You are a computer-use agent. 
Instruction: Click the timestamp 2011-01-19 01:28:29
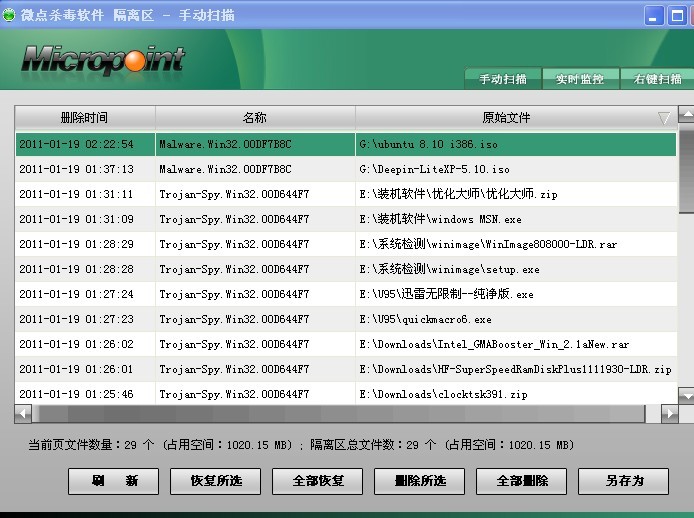click(x=76, y=244)
